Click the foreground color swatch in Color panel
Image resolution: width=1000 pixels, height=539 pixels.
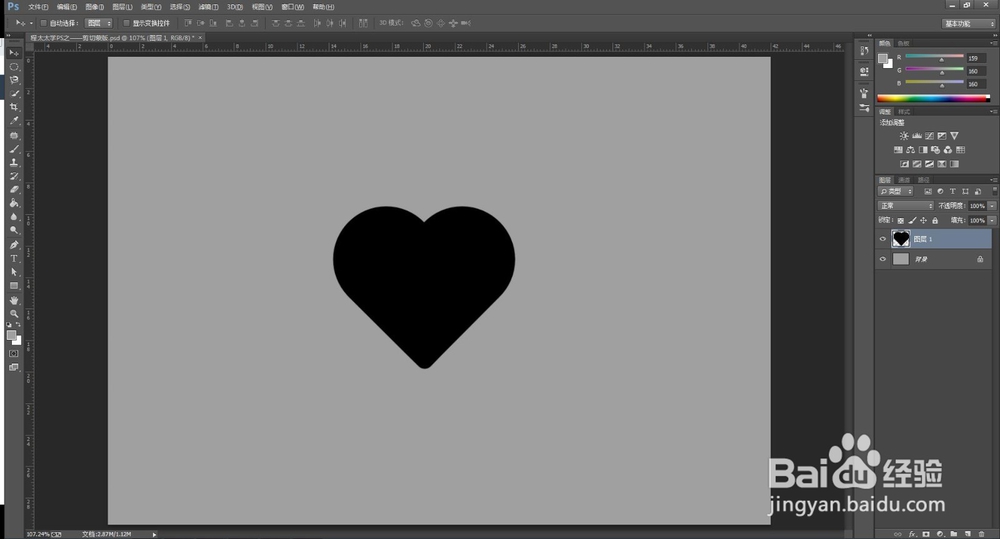point(883,59)
